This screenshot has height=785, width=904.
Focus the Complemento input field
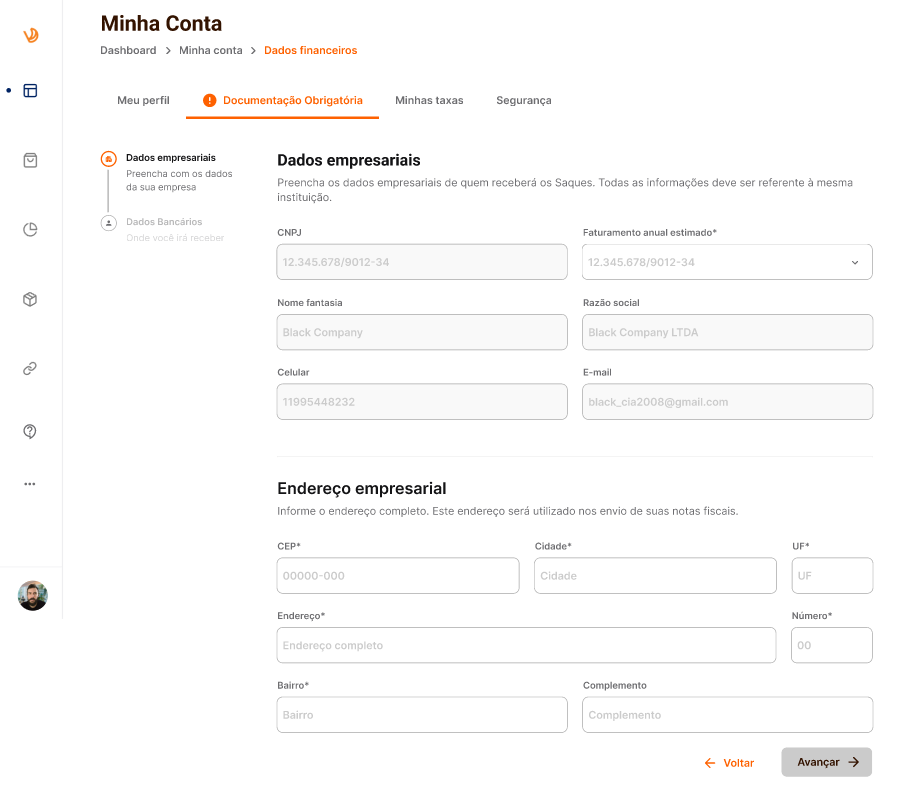[728, 715]
